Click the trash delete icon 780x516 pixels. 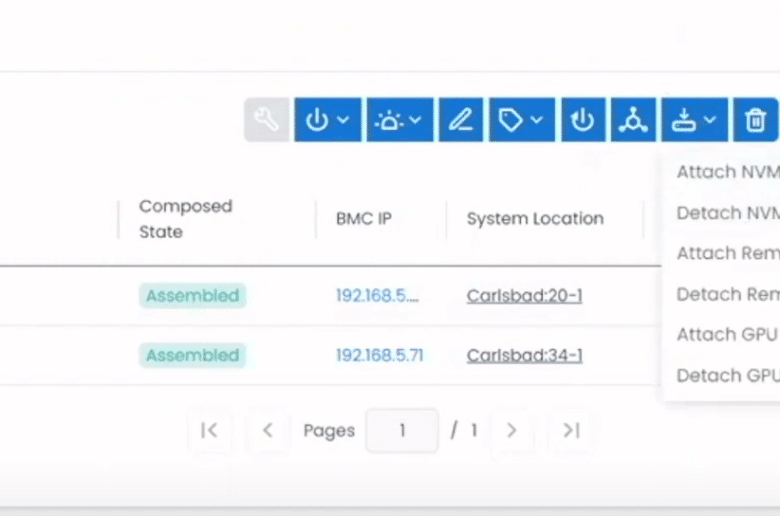pyautogui.click(x=755, y=120)
